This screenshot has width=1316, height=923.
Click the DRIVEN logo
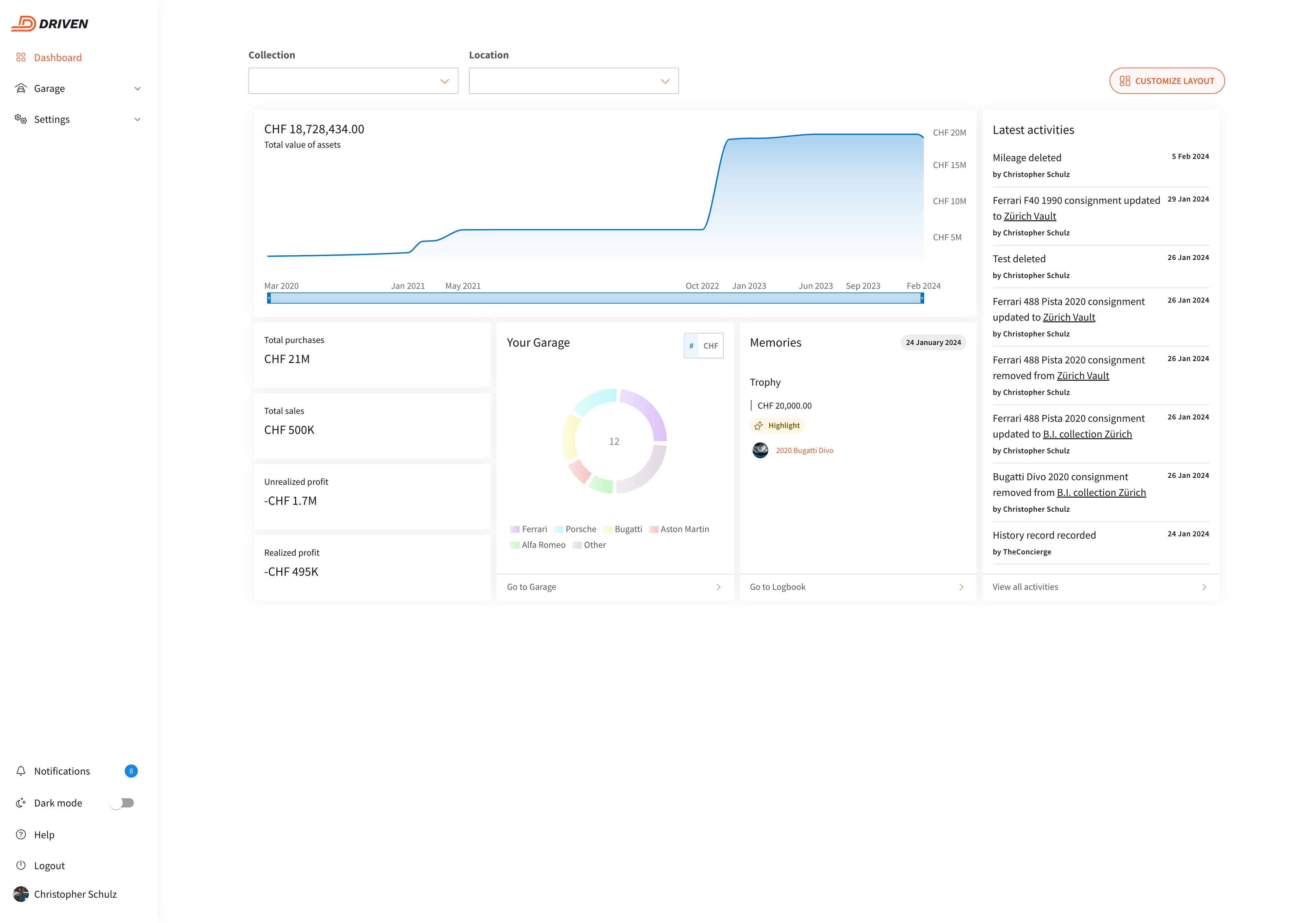pyautogui.click(x=50, y=24)
